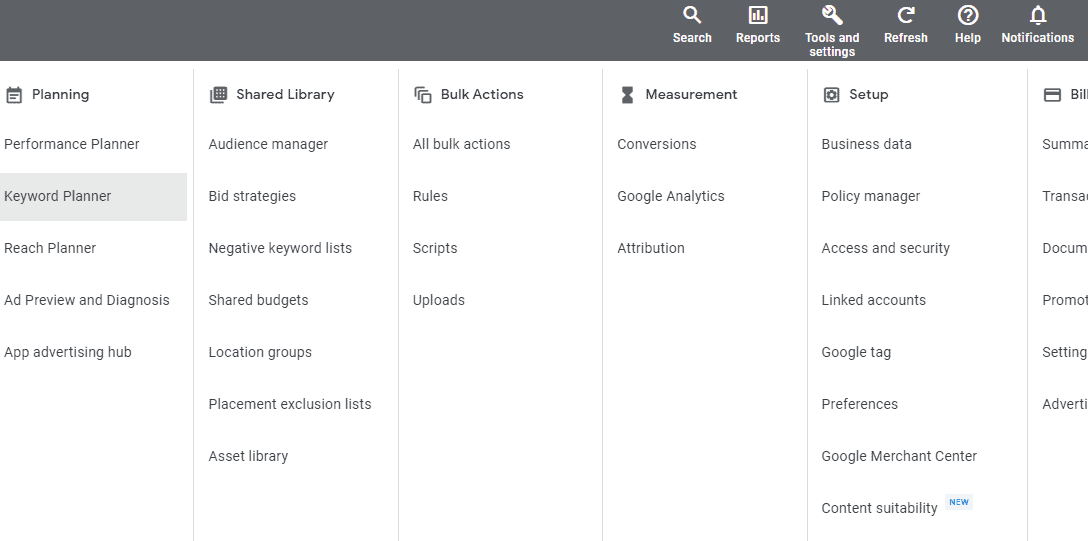Open the Help question mark icon

967,15
